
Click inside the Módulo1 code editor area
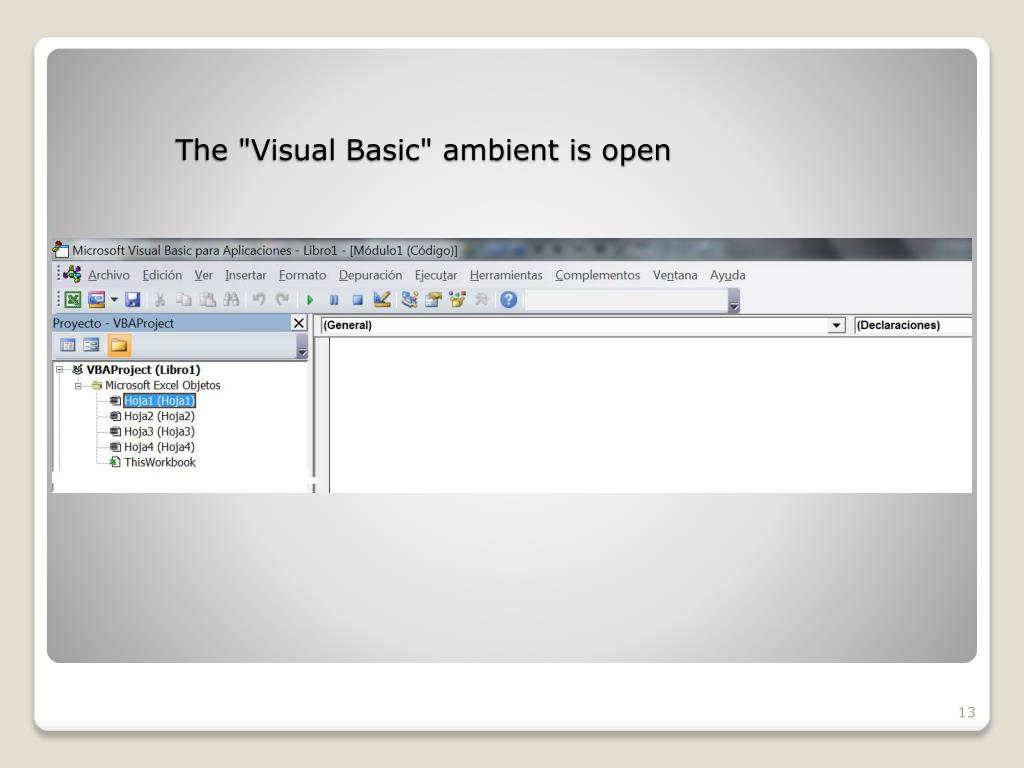coord(650,415)
